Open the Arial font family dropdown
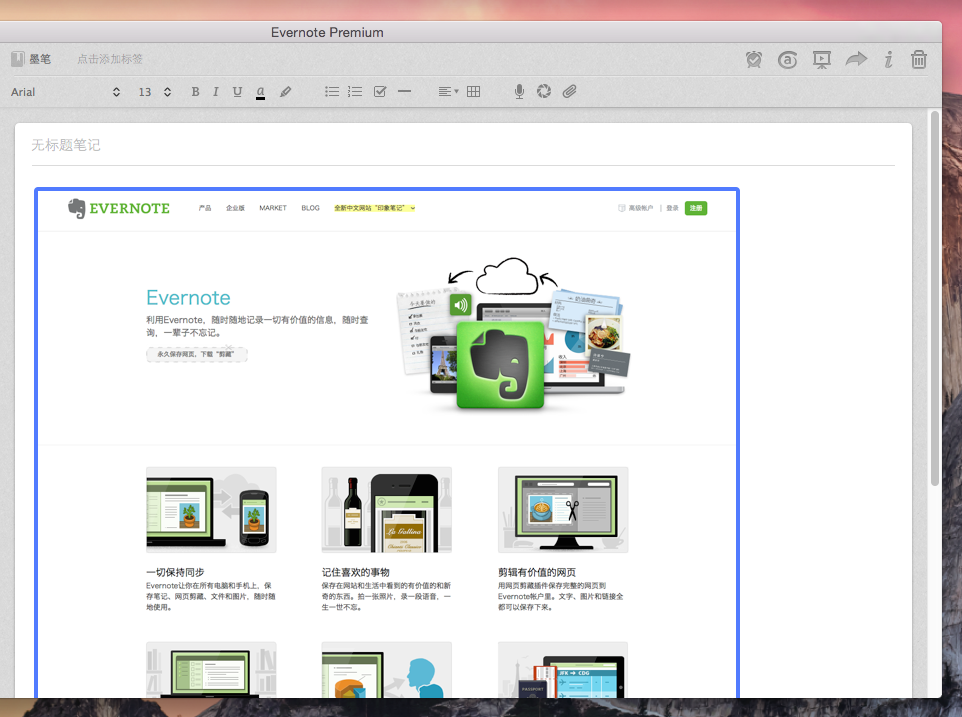 (x=65, y=92)
